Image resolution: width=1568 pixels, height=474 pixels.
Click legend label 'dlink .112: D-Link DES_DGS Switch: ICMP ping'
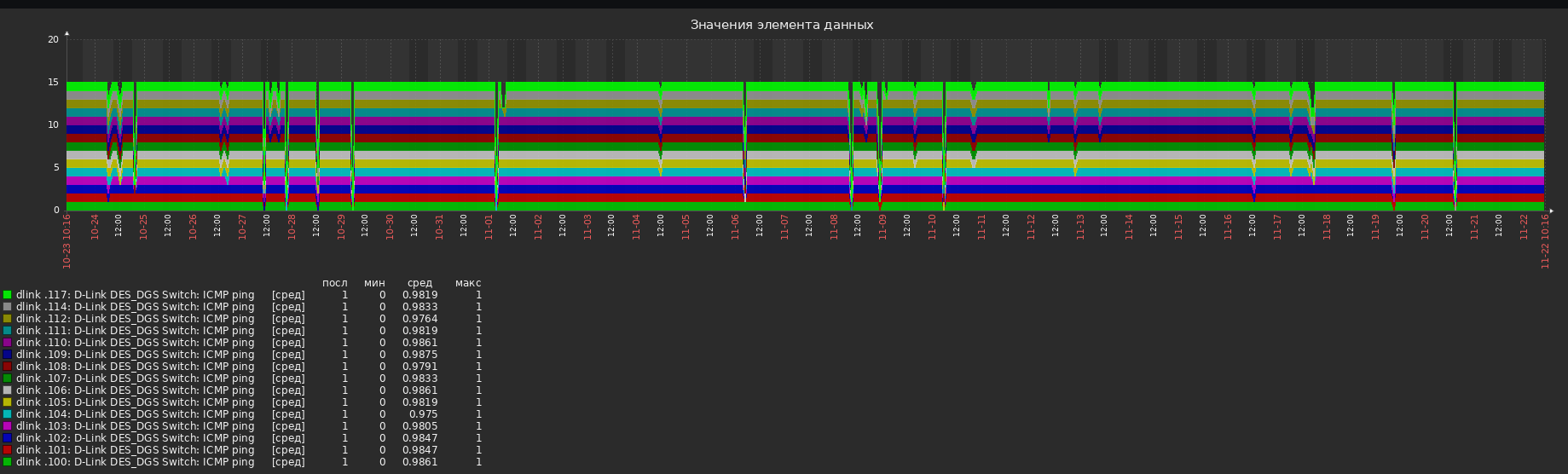point(135,319)
